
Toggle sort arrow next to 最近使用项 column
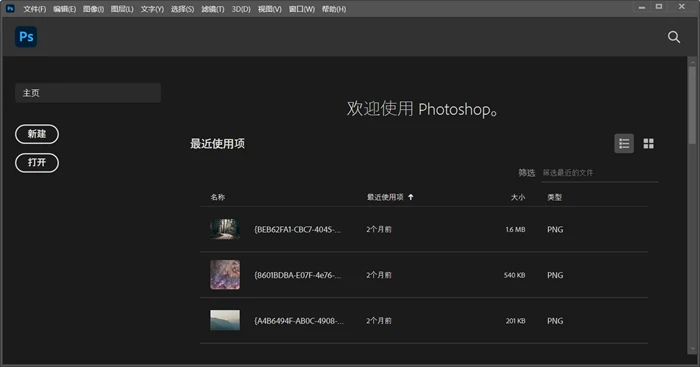(x=411, y=197)
